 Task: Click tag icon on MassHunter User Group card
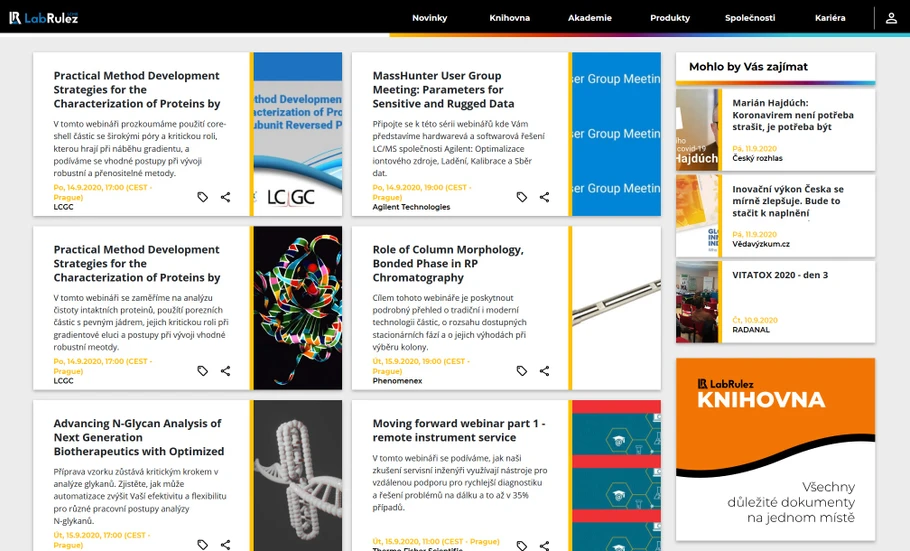click(522, 197)
